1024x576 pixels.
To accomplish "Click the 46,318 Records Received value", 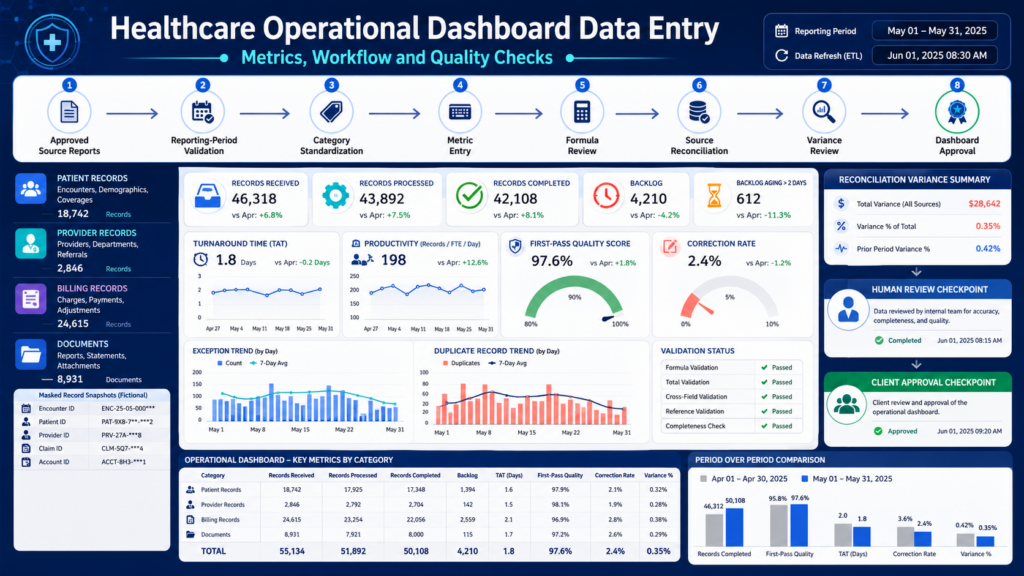I will point(254,199).
